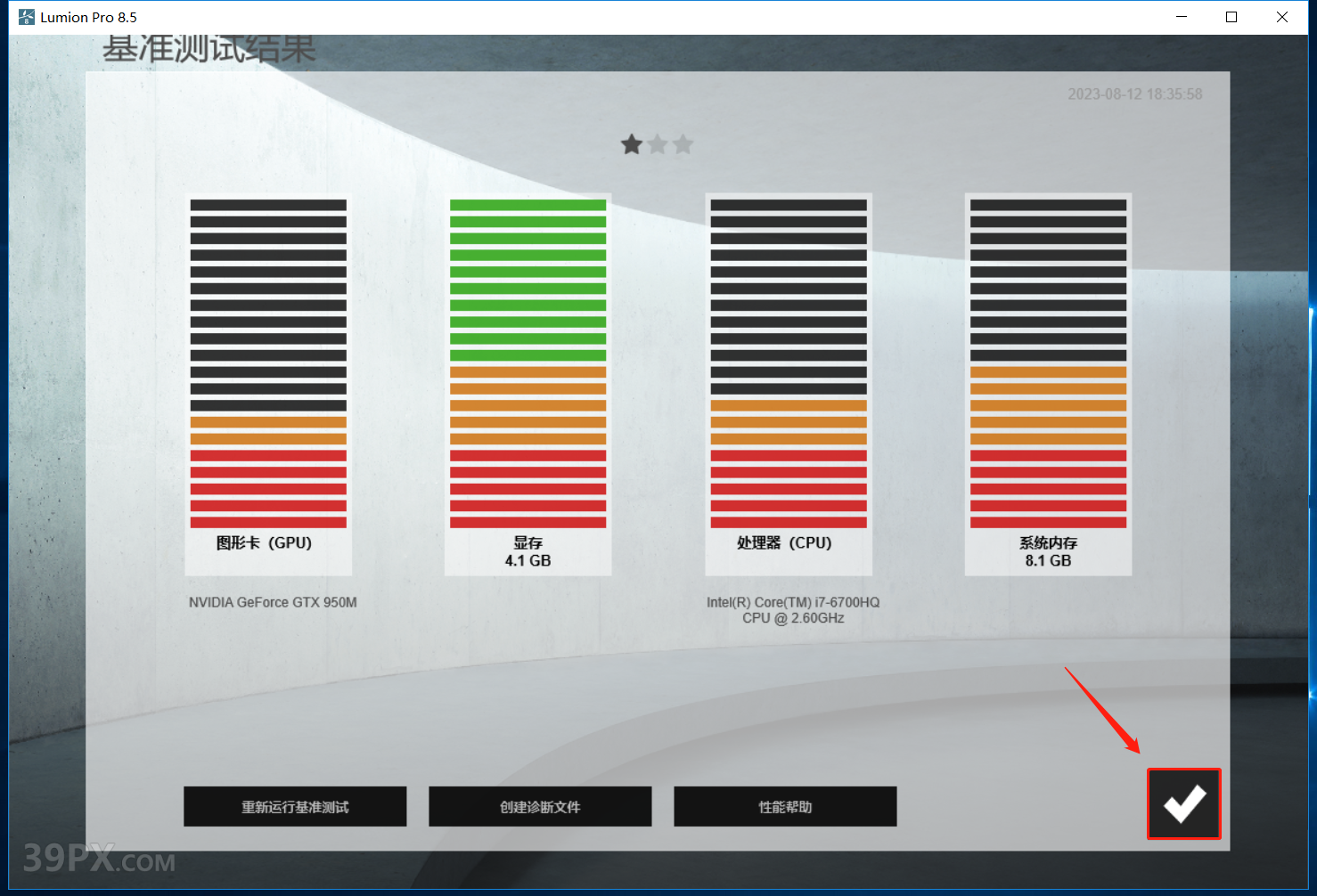Select the 系统内存 8.1 GB score meter

tap(1048, 363)
